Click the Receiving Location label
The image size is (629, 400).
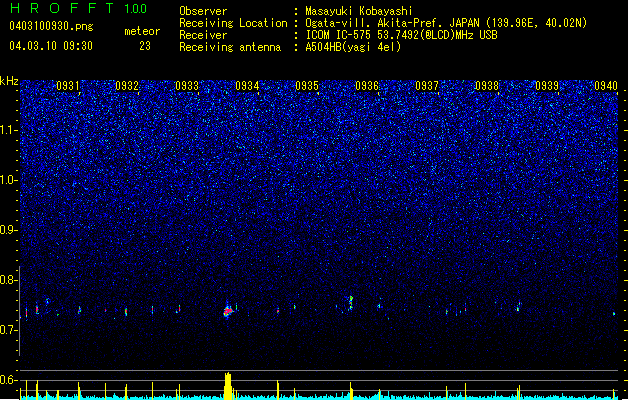233,23
